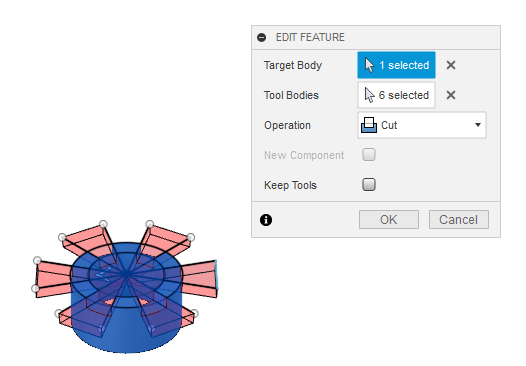Open the Operation dropdown arrow
Image resolution: width=526 pixels, height=366 pixels.
pyautogui.click(x=478, y=125)
